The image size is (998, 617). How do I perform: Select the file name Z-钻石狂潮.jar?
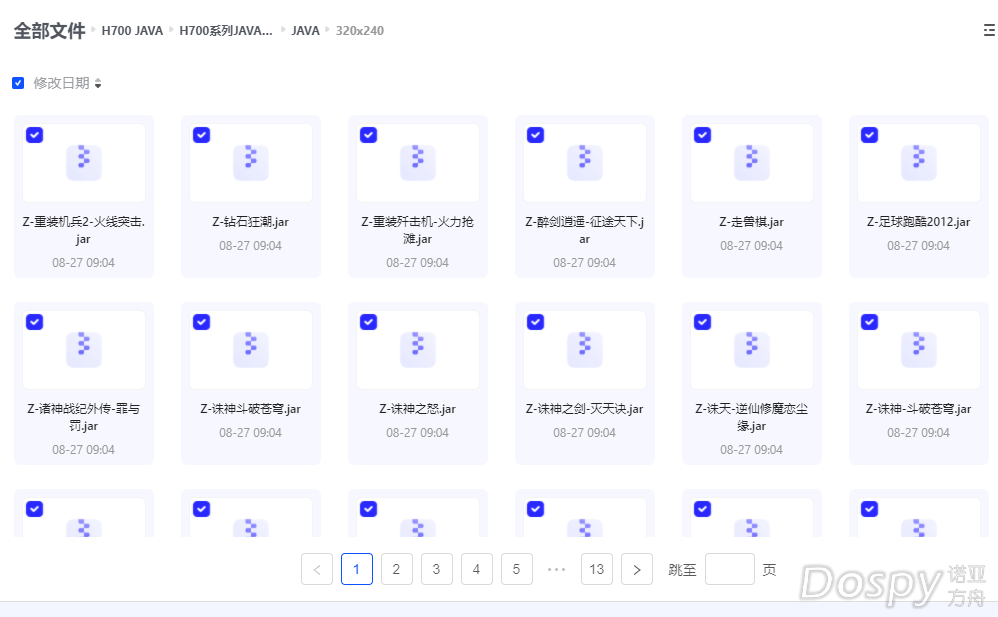pos(251,222)
